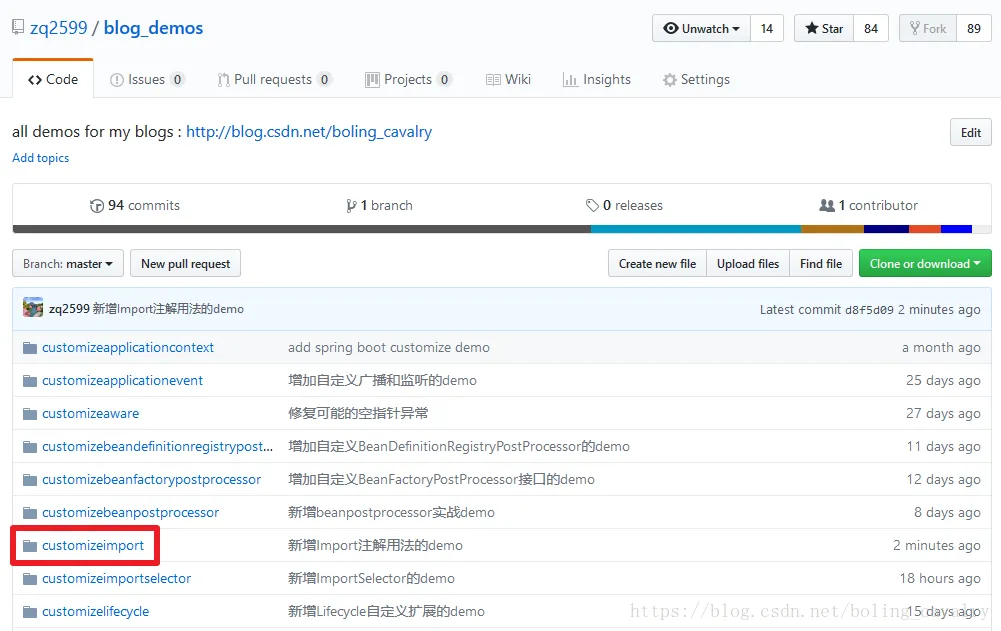Click the Create new file button
Viewport: 1001px width, 631px height.
tap(657, 264)
